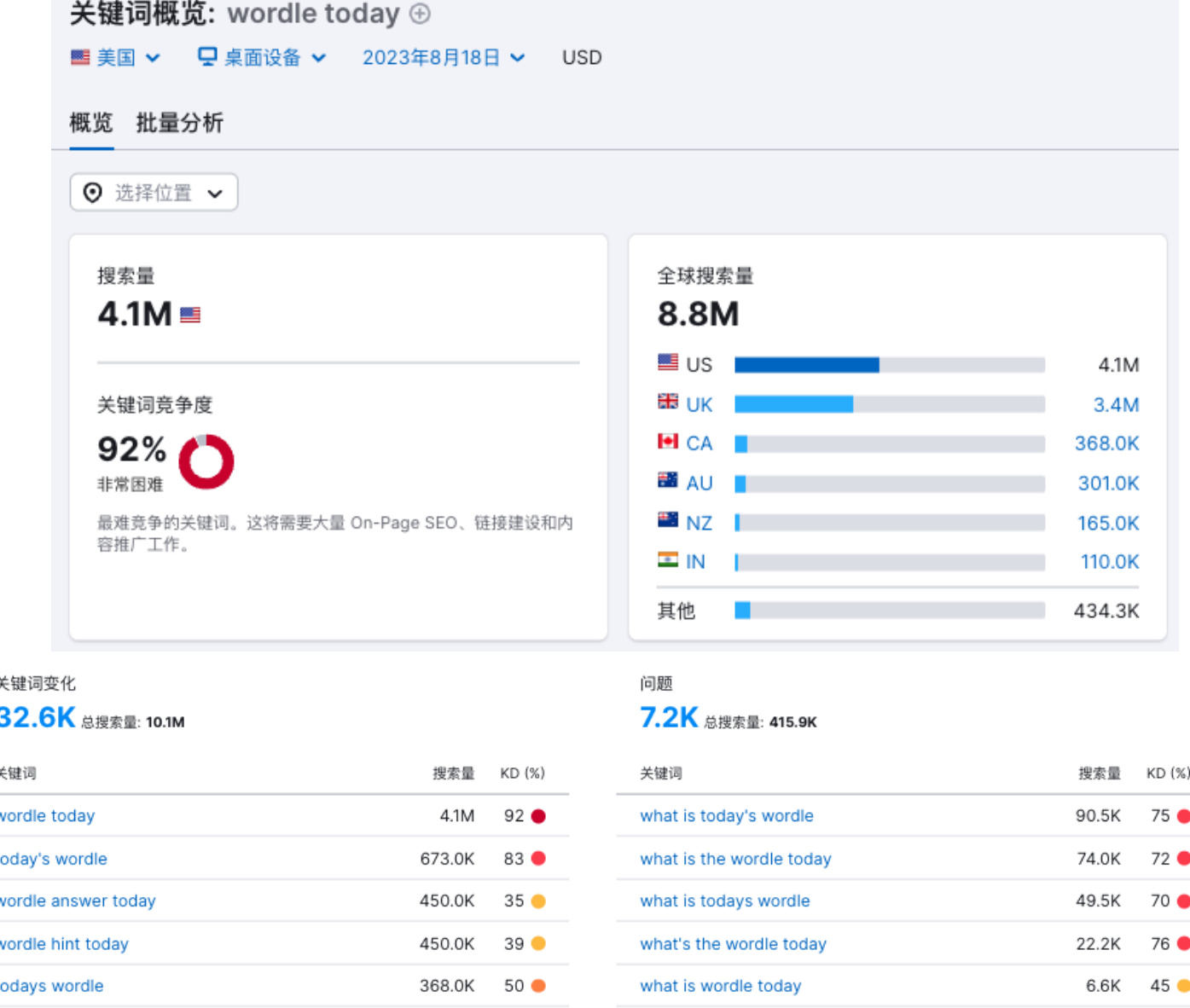
Task: Click the 165.0K NZ volume value
Action: click(1108, 523)
